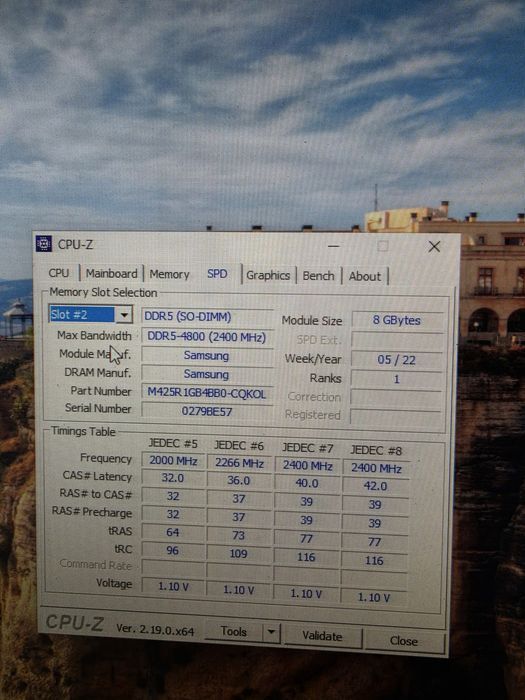Select the SPD tab

click(x=217, y=274)
